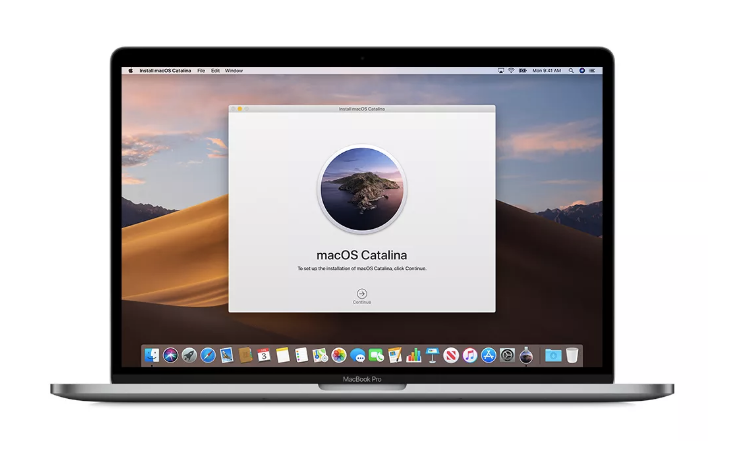
Task: Open Keynote from the Dock
Action: 432,355
